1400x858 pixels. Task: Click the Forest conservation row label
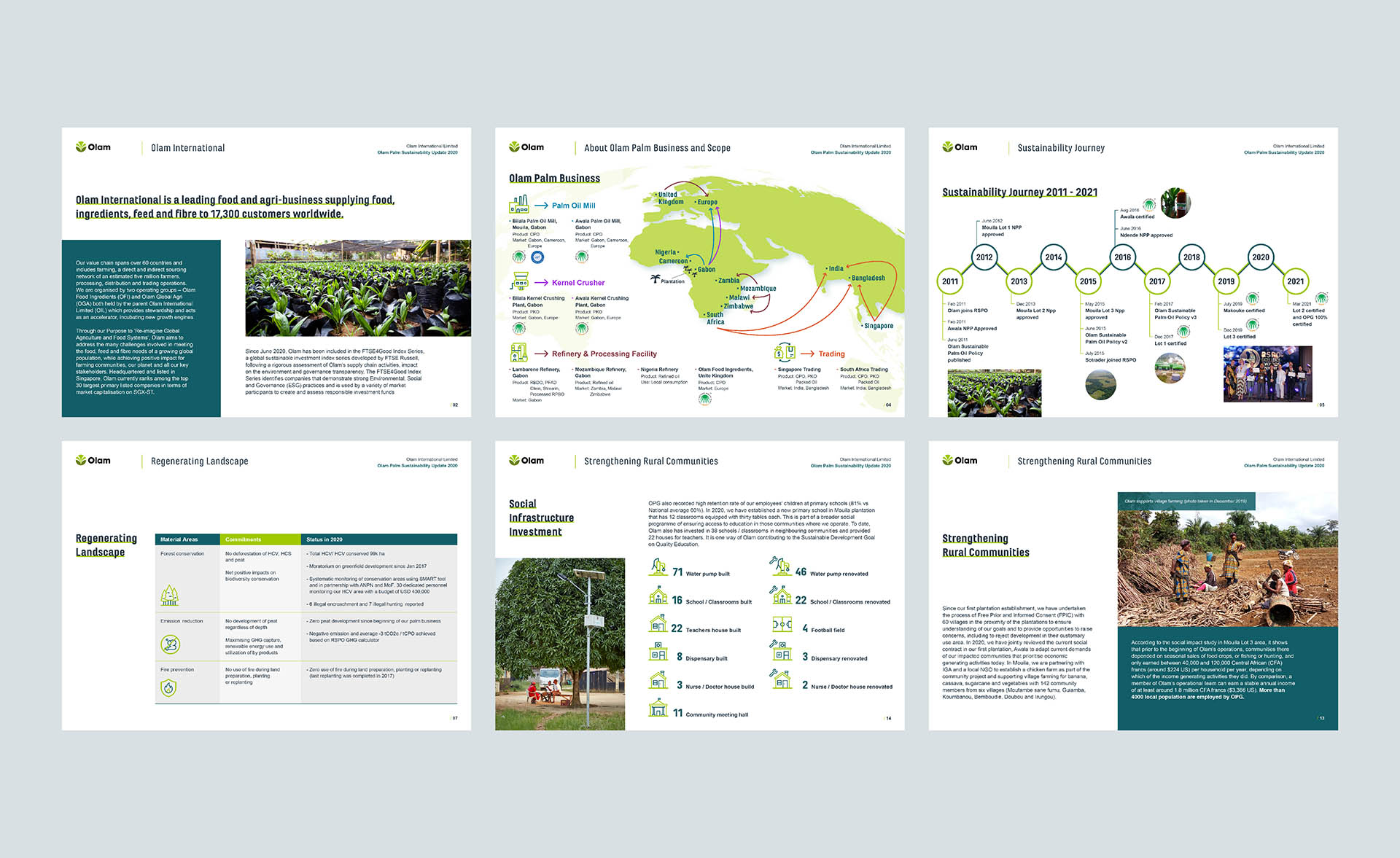click(182, 554)
